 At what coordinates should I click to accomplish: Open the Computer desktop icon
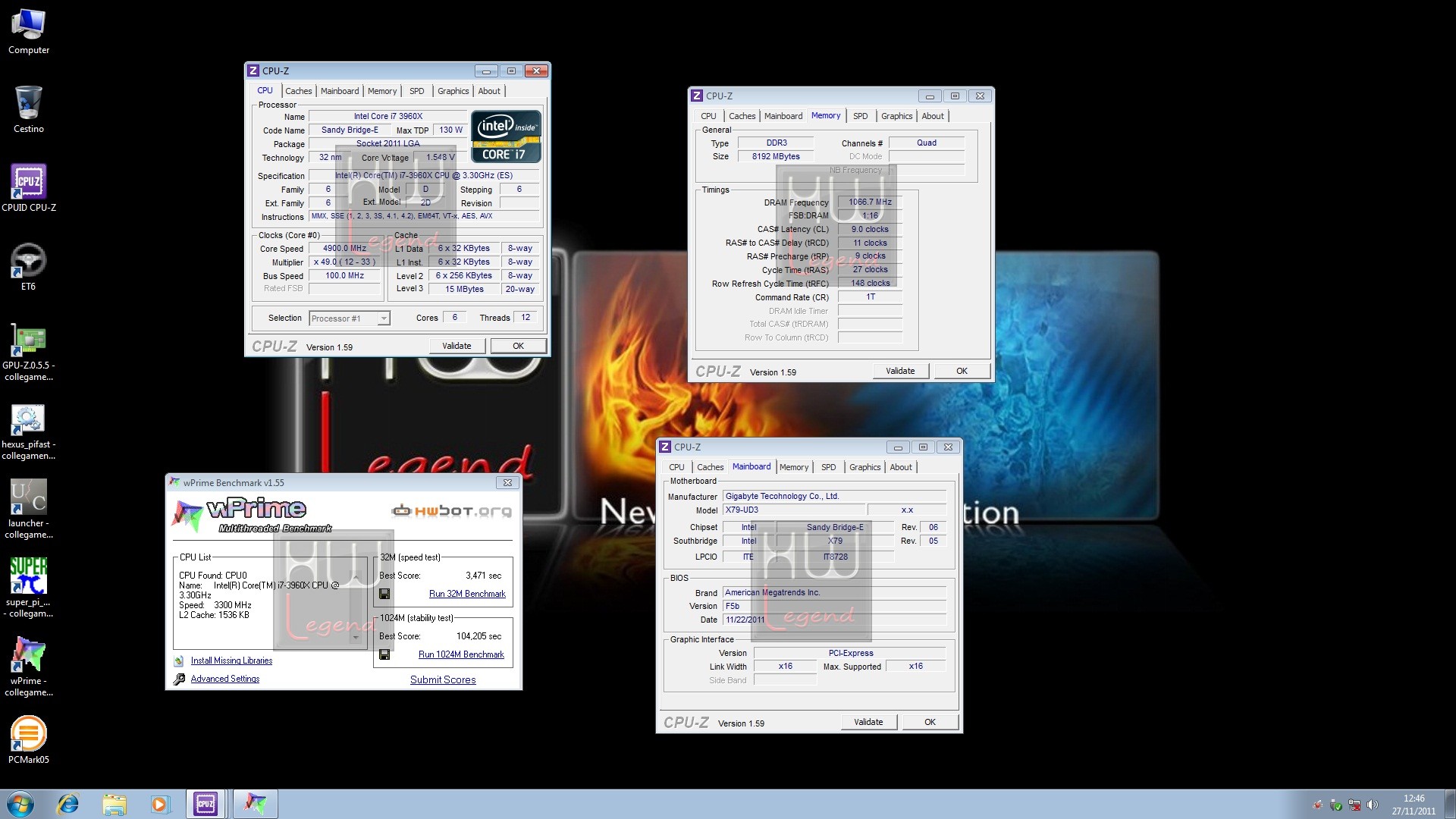coord(28,31)
